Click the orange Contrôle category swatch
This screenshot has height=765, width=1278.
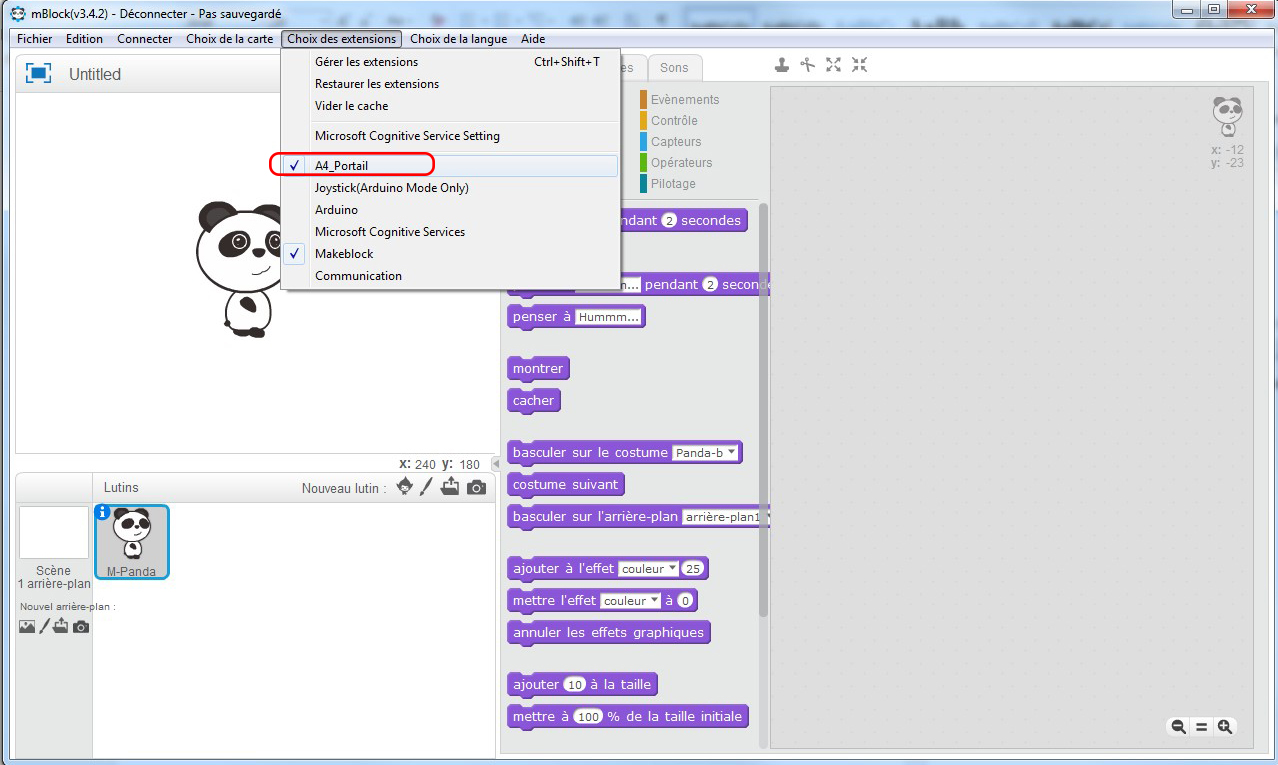click(644, 121)
